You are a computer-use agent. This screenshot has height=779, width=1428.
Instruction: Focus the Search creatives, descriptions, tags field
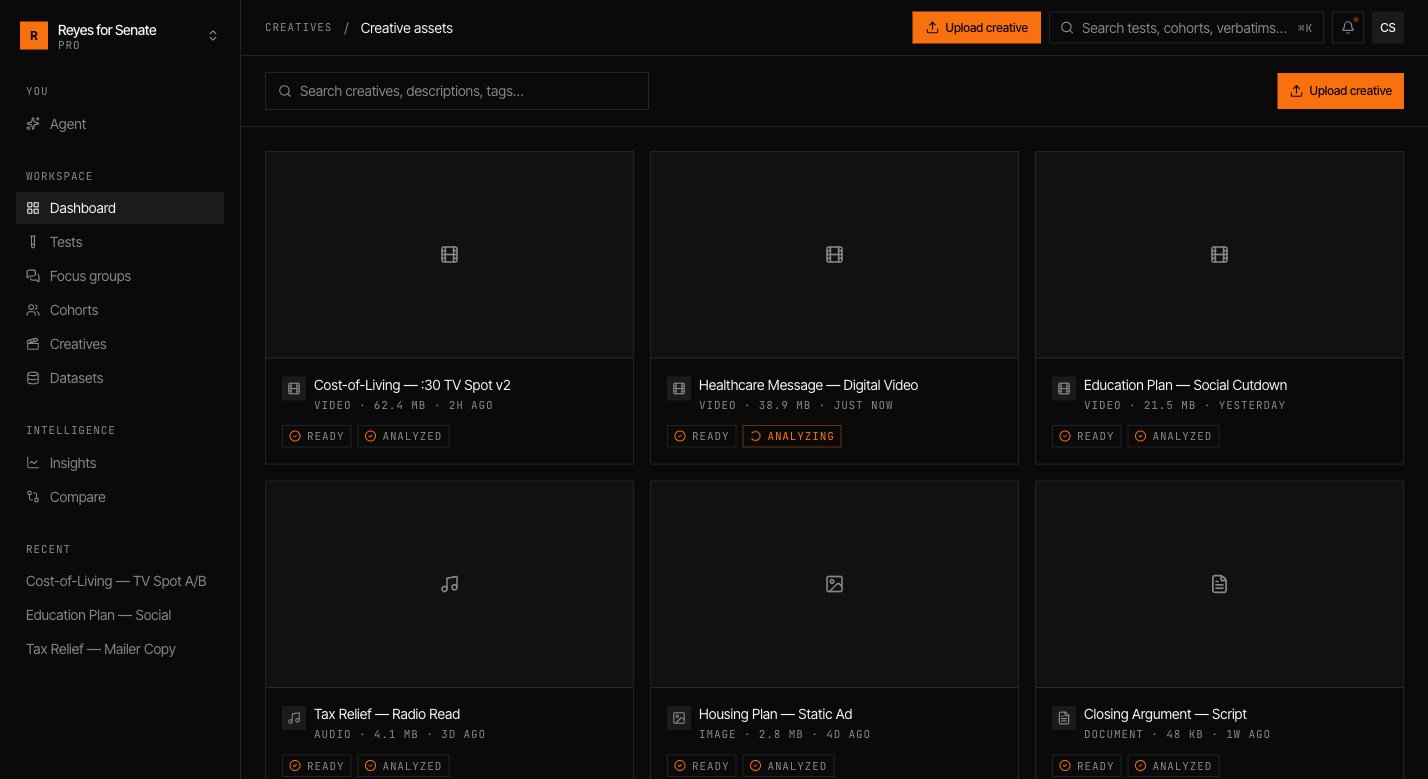(457, 91)
